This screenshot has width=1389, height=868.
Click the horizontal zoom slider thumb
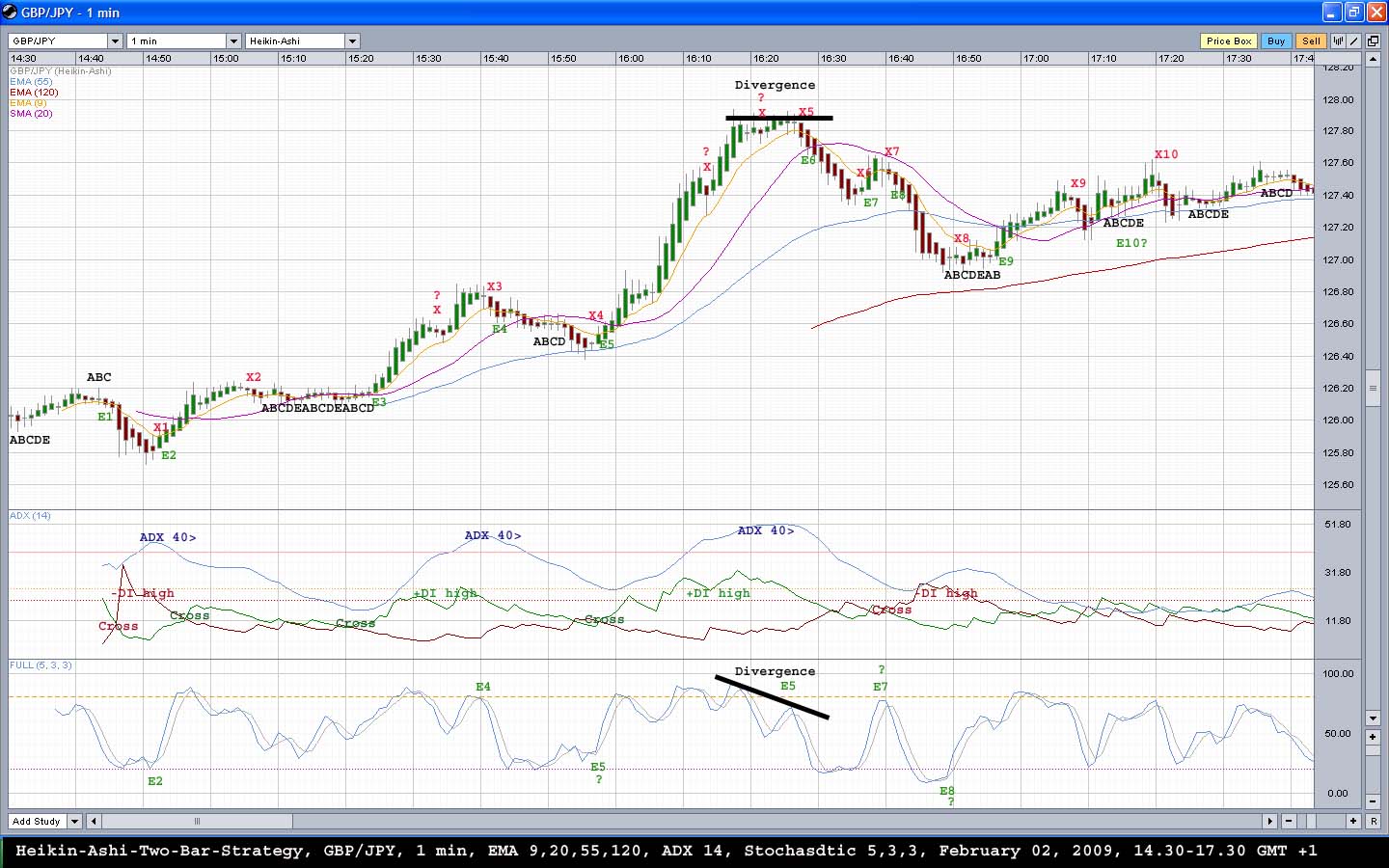point(1310,821)
